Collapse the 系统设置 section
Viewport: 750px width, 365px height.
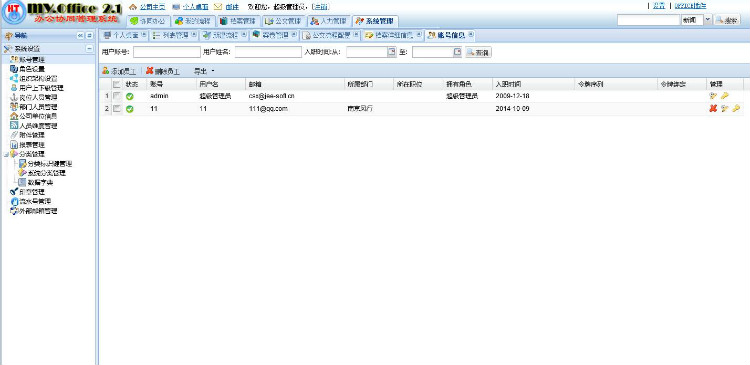click(89, 49)
